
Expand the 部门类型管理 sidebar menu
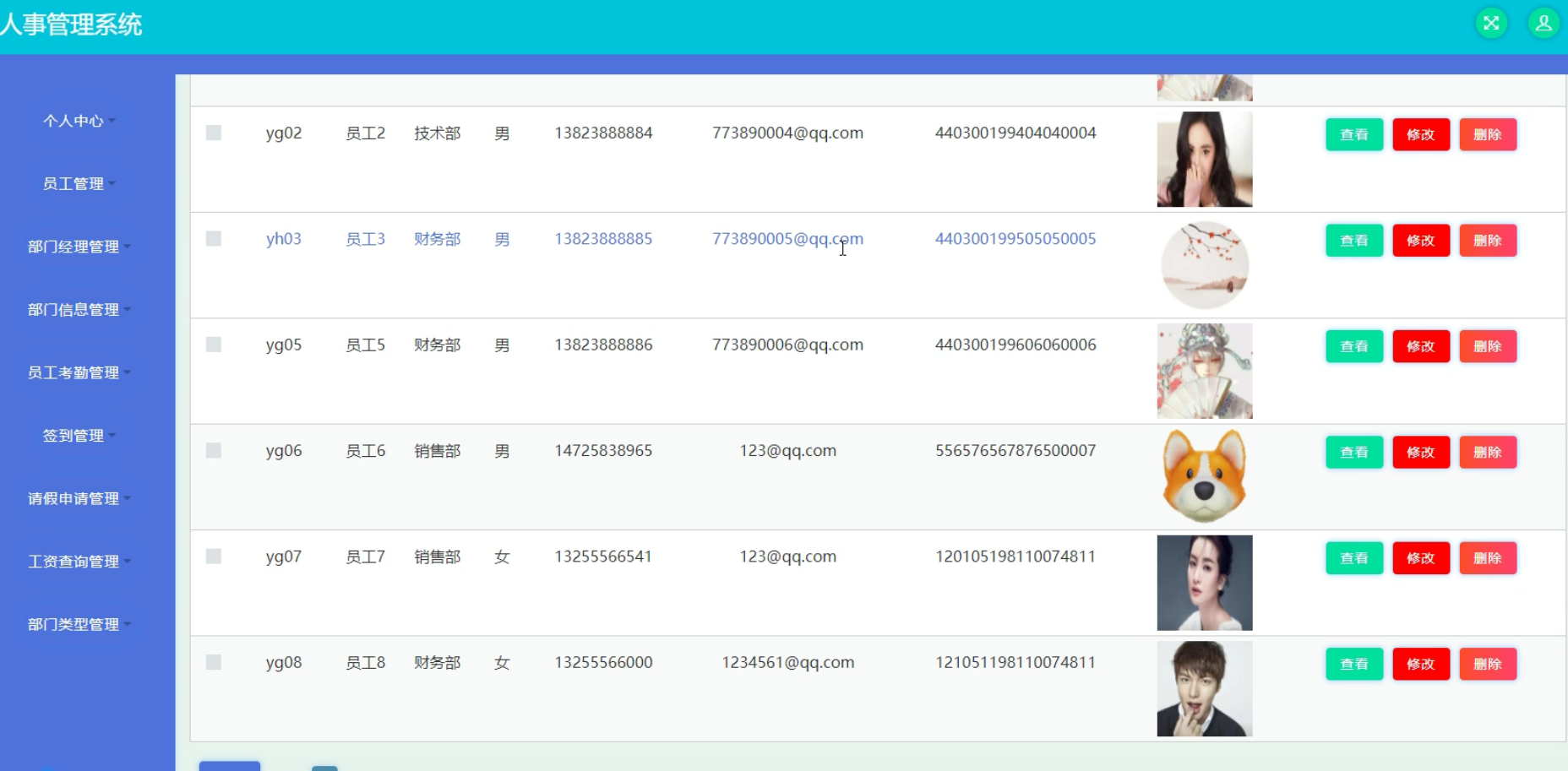pos(79,624)
